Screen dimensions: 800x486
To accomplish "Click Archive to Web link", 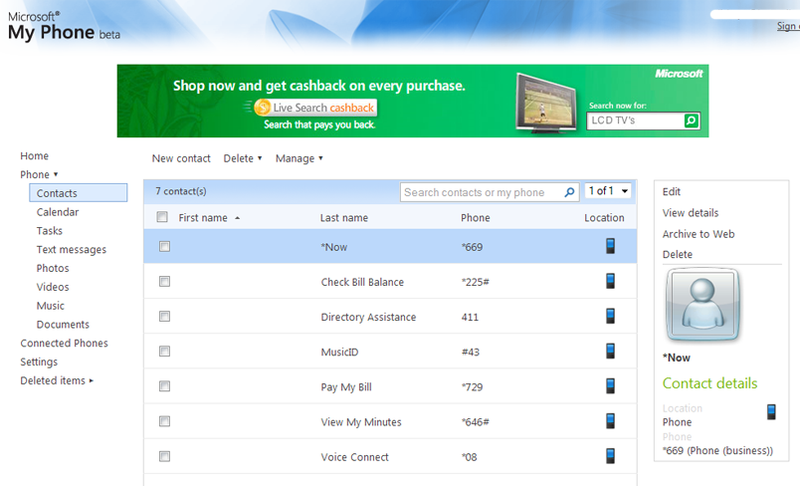I will point(698,234).
